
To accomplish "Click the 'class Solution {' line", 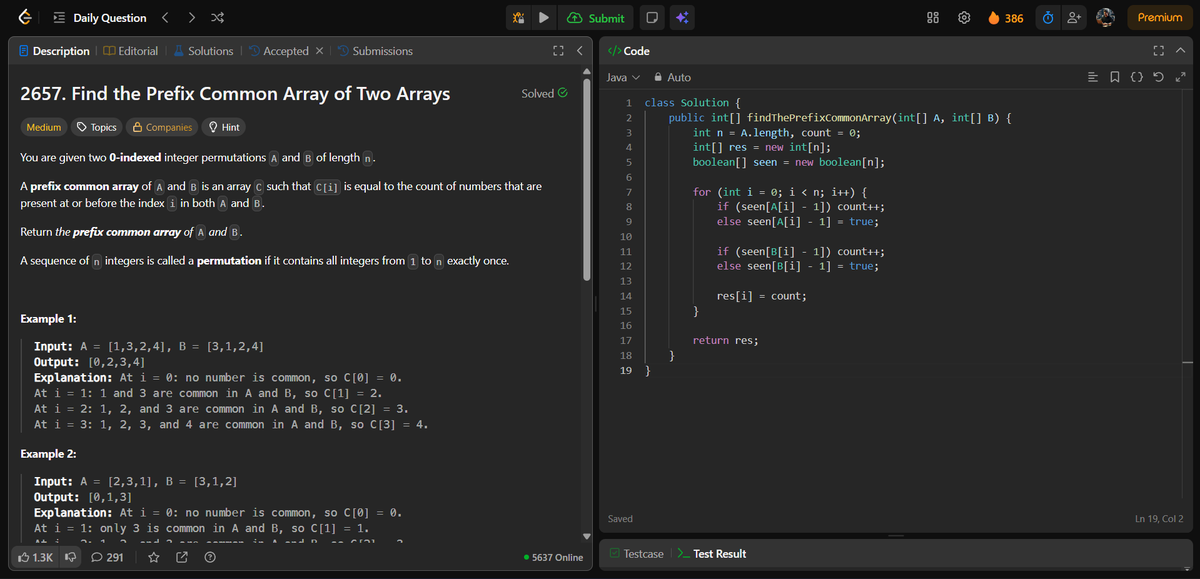I will [692, 103].
